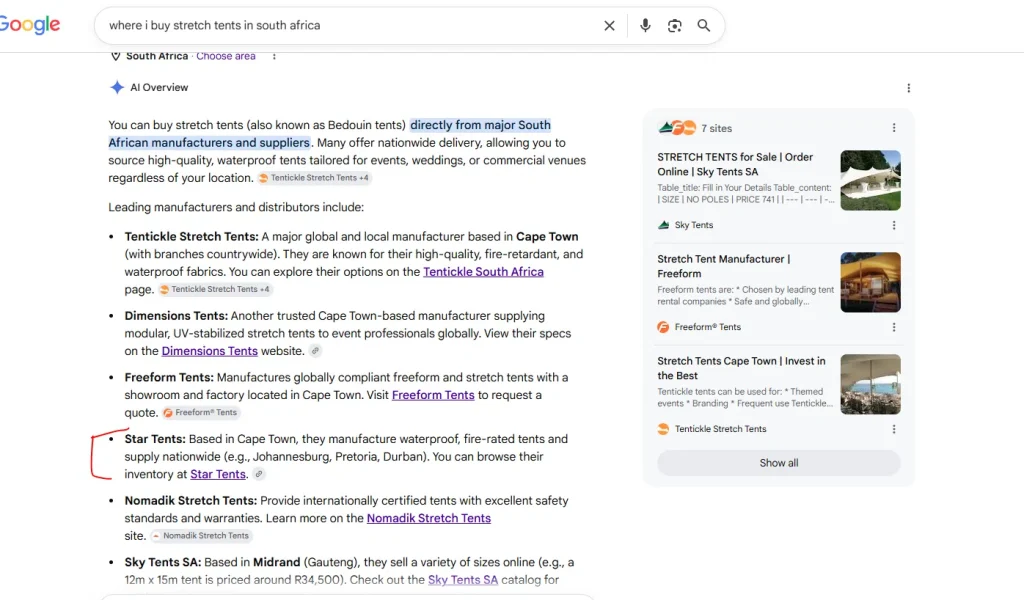Open the location three-dot menu near Choose area
The image size is (1024, 600).
click(x=274, y=56)
